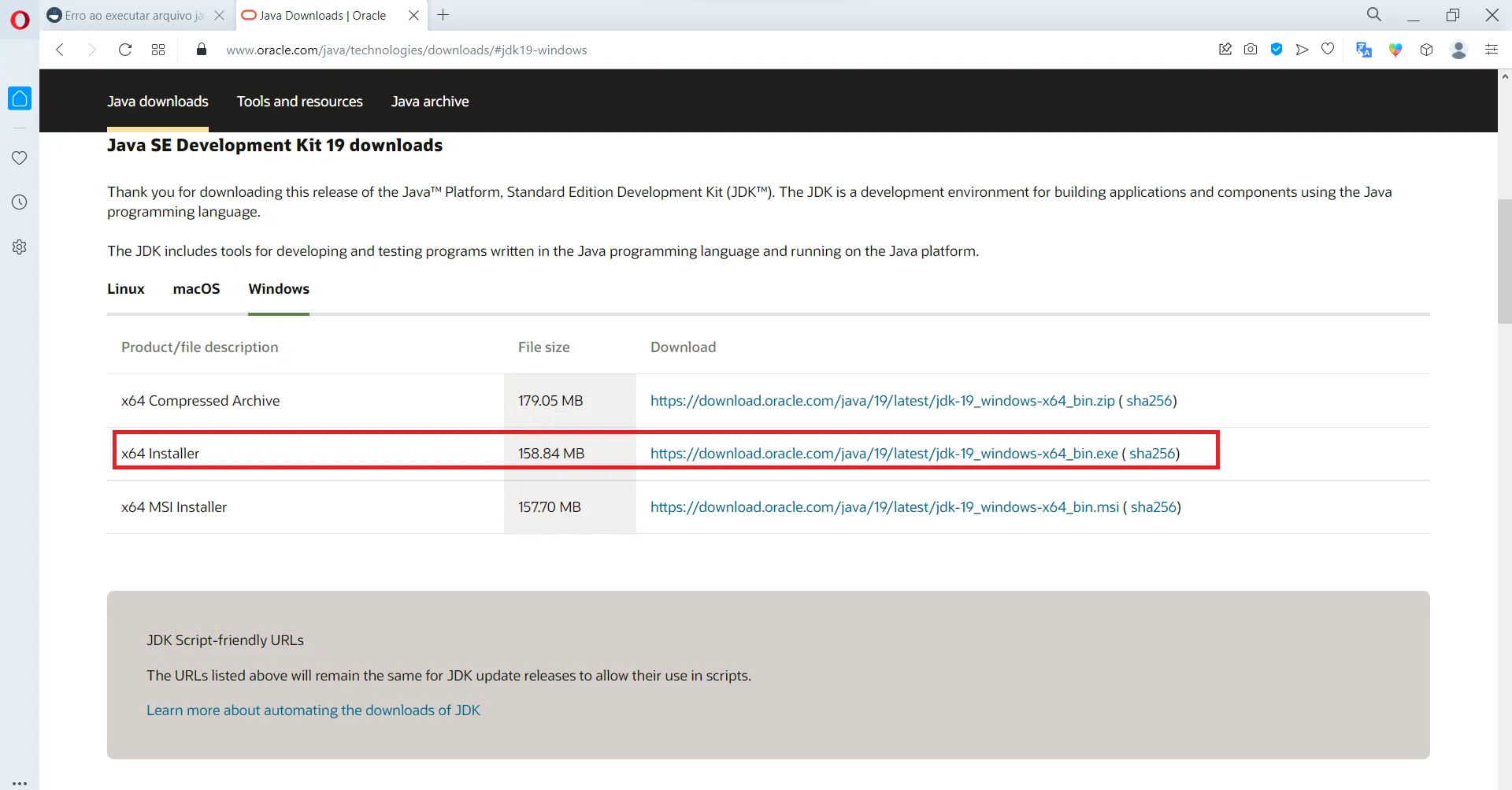Download the jdk-19 windows x64 zip link
This screenshot has height=790, width=1512.
pyautogui.click(x=883, y=400)
